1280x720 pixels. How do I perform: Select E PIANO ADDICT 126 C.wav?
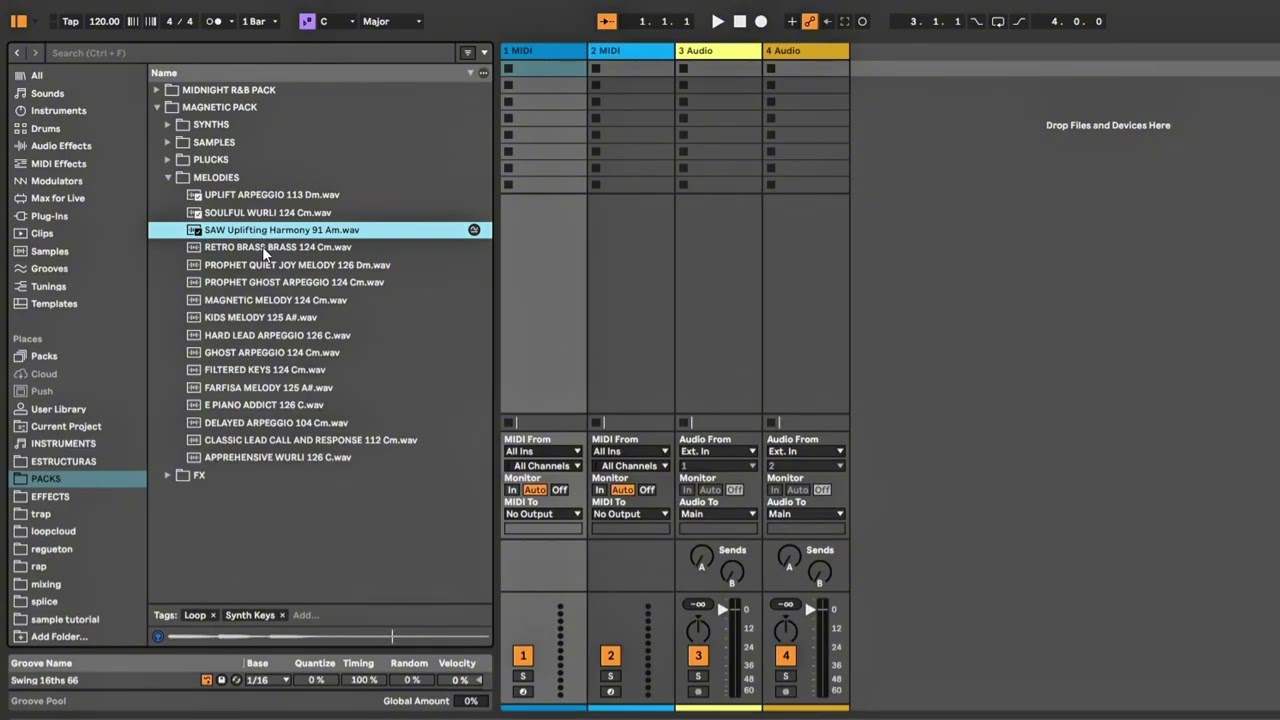(x=264, y=405)
